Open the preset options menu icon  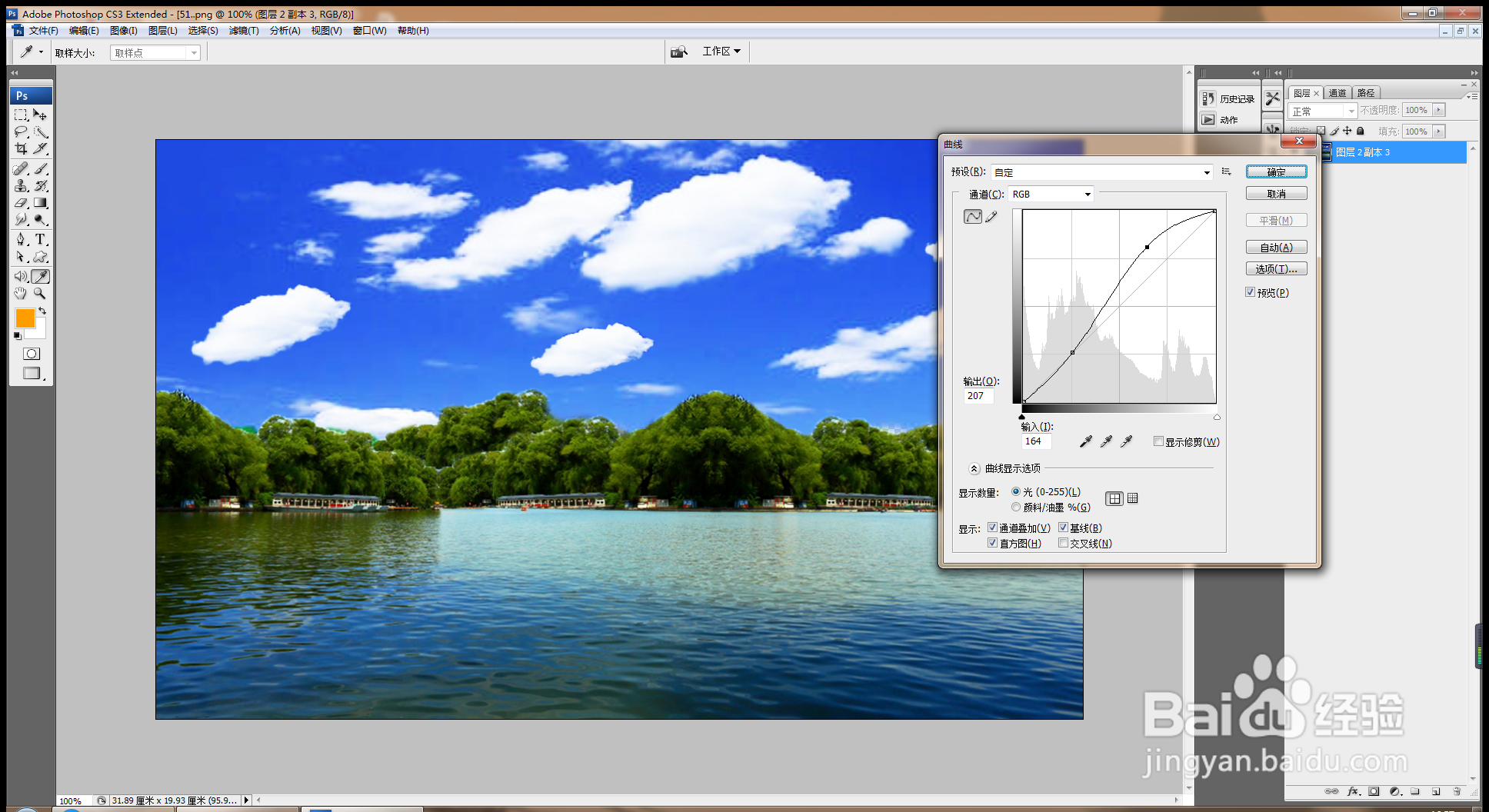(x=1227, y=171)
